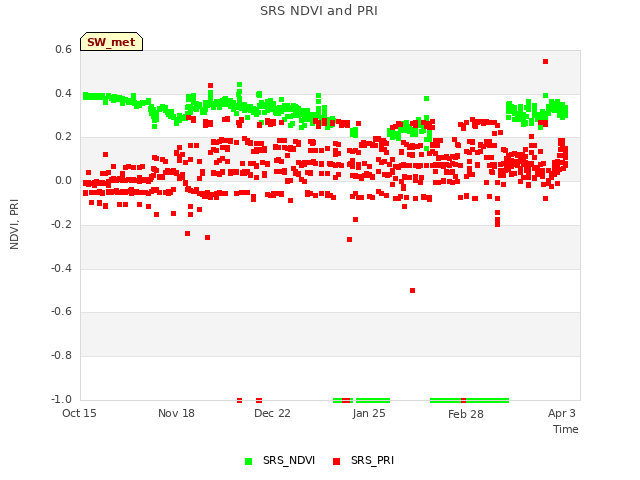The height and width of the screenshot is (480, 640).
Task: Click the Apr 3 x-axis label
Action: (562, 413)
